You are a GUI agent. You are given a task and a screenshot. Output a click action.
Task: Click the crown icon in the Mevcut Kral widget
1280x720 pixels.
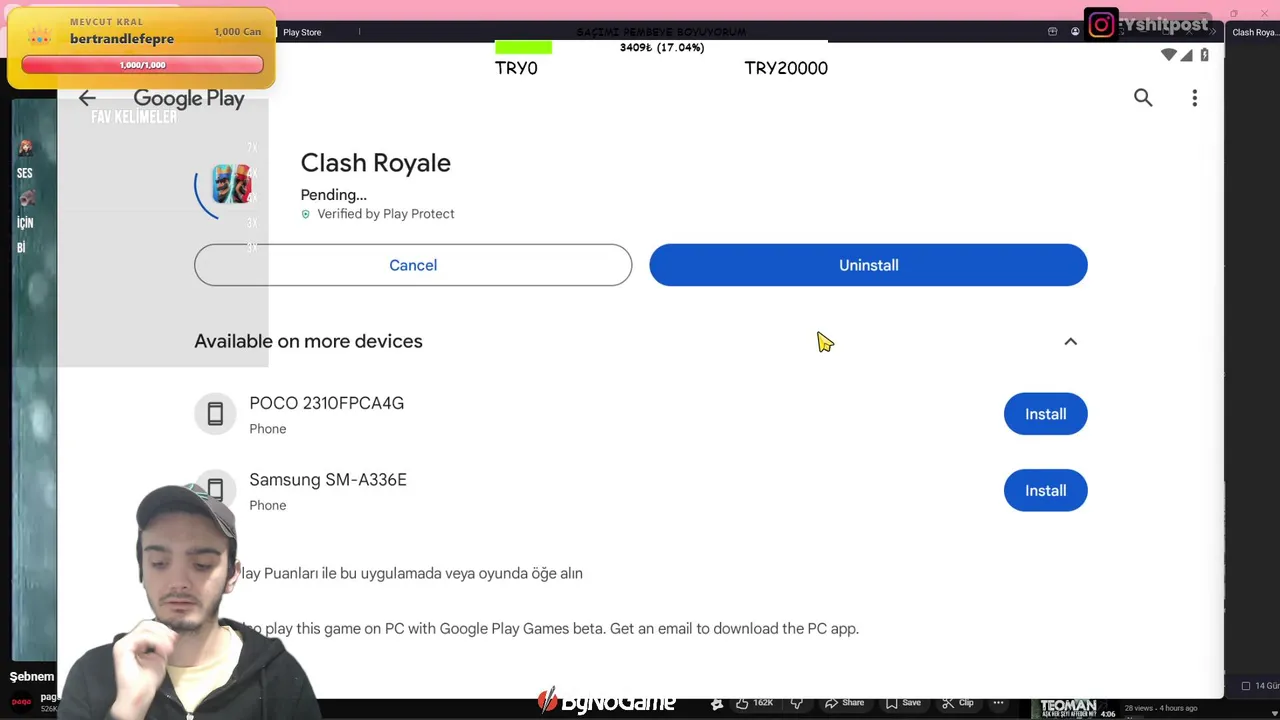[40, 38]
